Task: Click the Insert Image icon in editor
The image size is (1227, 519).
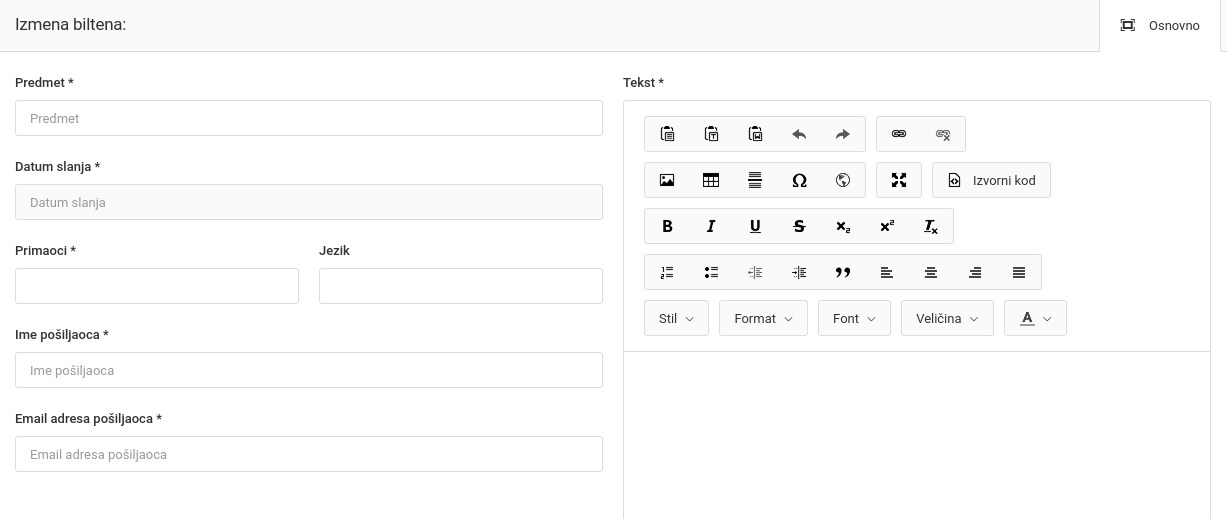Action: 667,180
